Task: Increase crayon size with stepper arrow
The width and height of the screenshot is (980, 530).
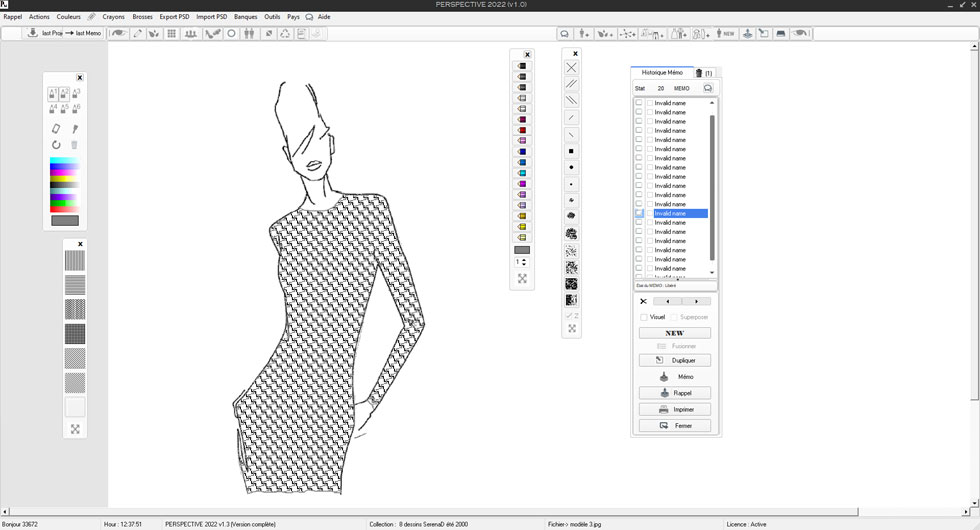Action: (x=525, y=259)
